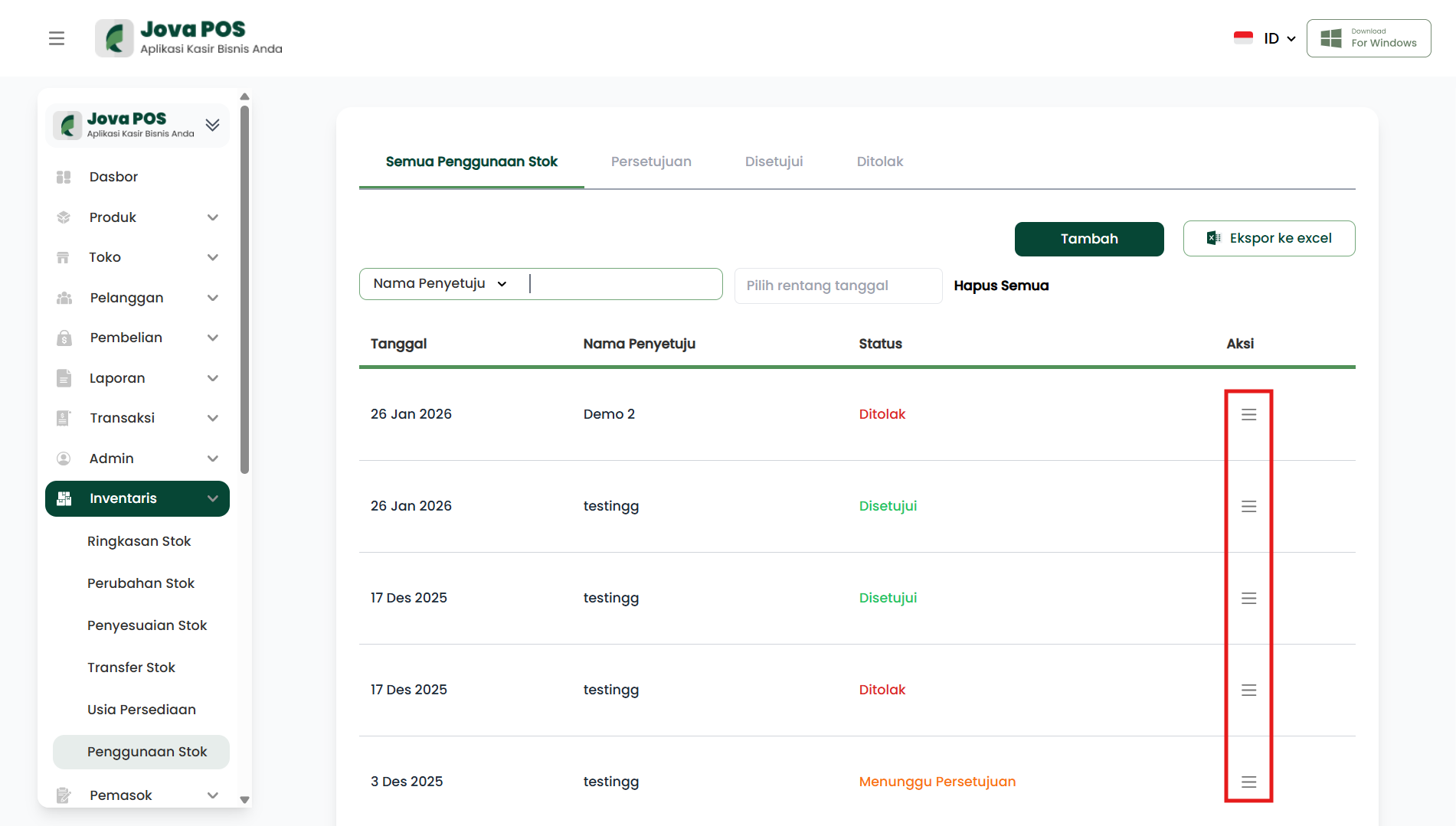Click Ekspor ke excel button
1456x826 pixels.
tap(1268, 239)
